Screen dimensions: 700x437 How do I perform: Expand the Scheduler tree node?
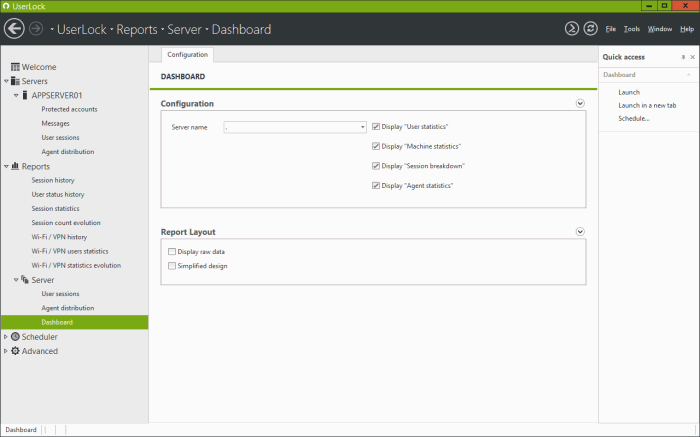point(6,337)
